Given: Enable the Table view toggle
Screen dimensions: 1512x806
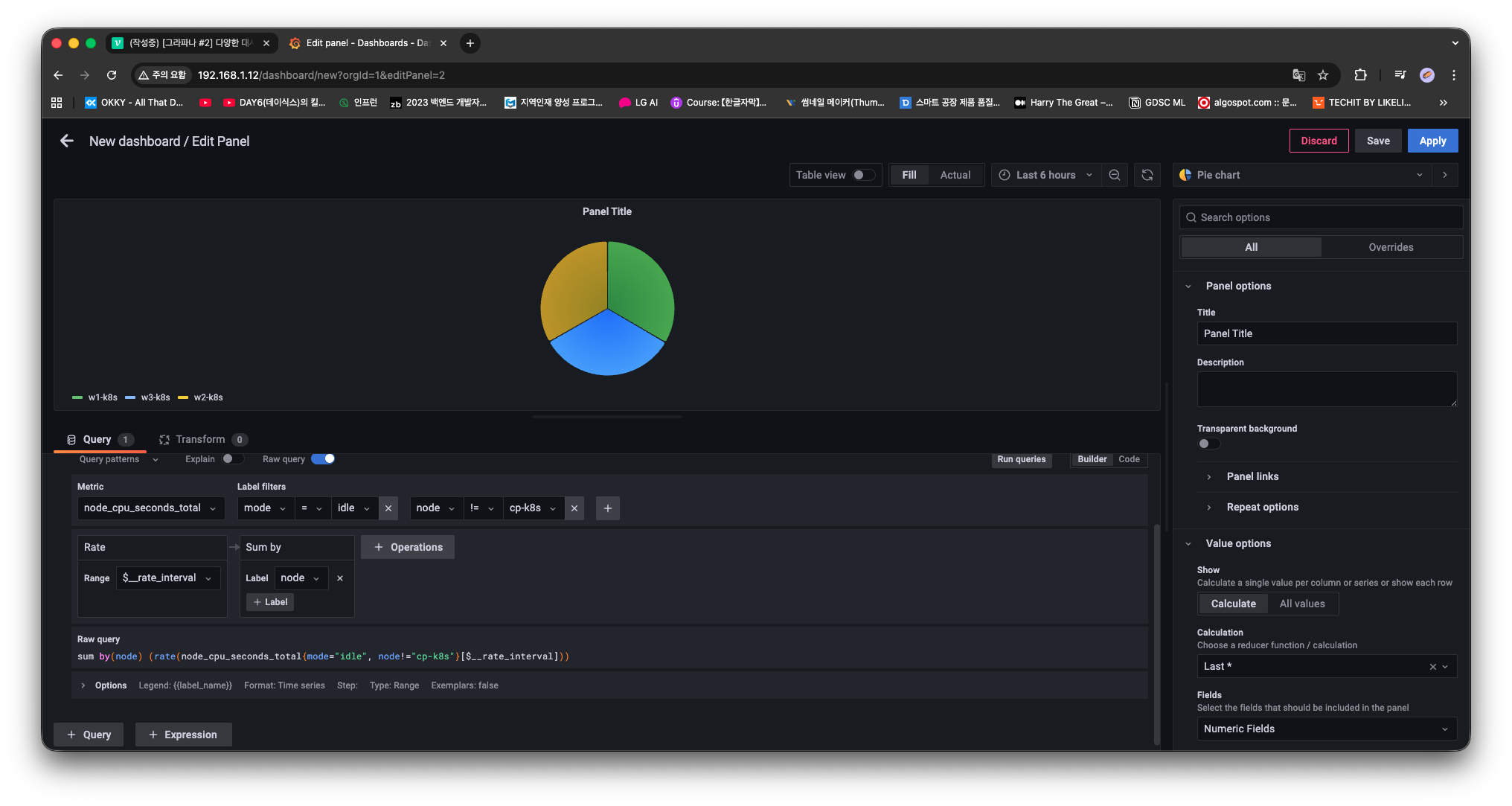Looking at the screenshot, I should tap(863, 175).
